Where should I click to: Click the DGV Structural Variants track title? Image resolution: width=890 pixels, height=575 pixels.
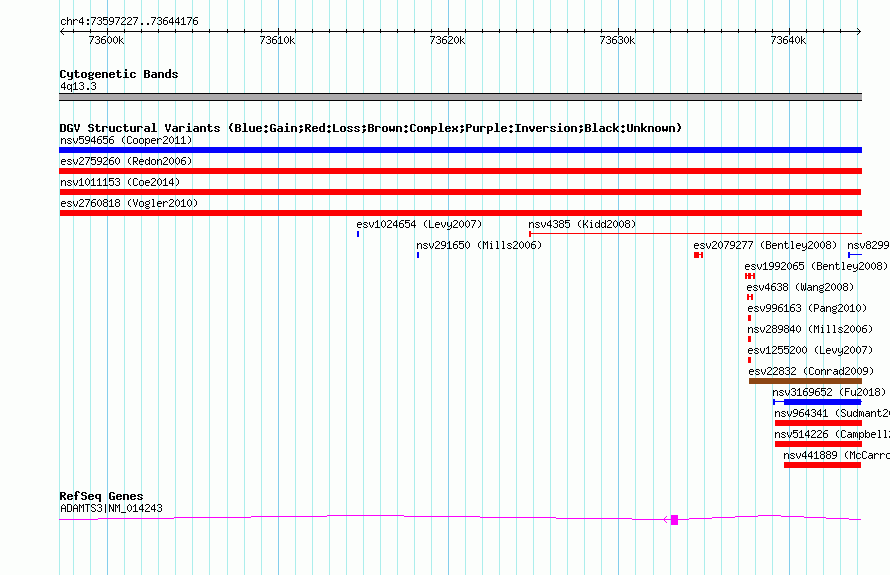pyautogui.click(x=371, y=128)
